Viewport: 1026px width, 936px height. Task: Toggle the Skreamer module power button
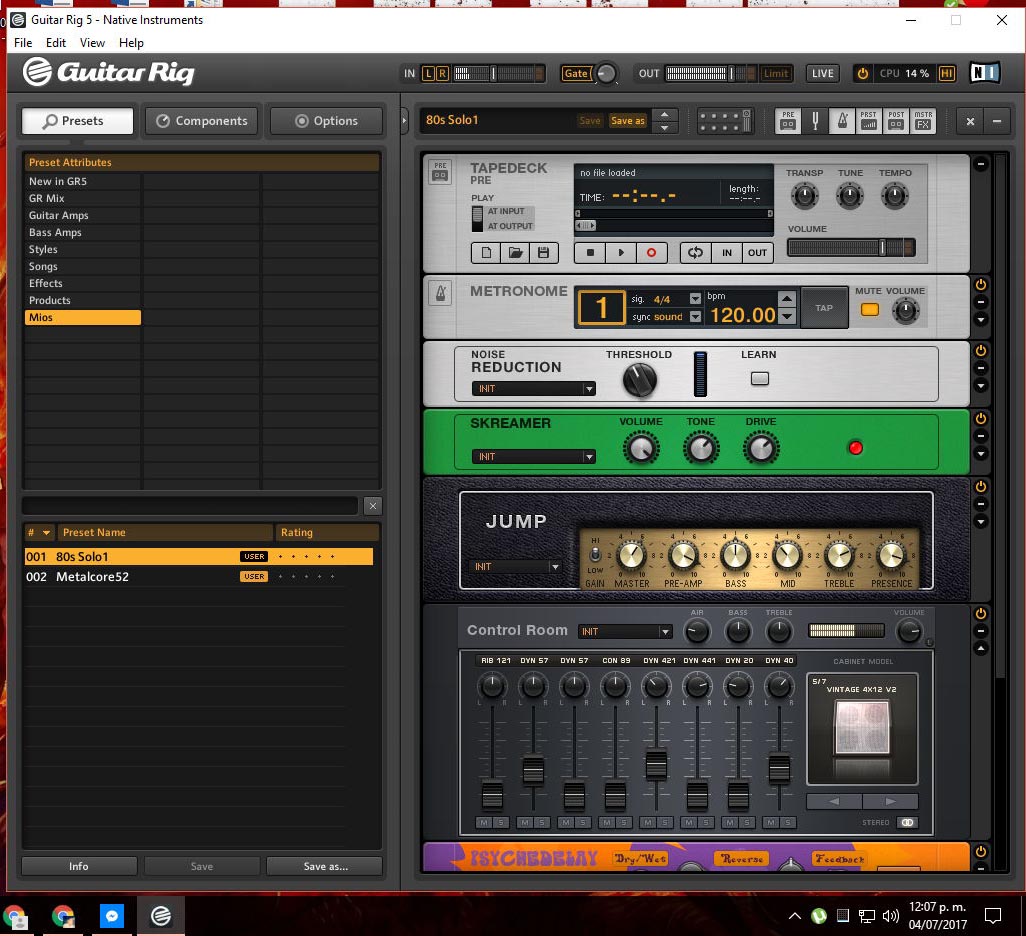[981, 418]
